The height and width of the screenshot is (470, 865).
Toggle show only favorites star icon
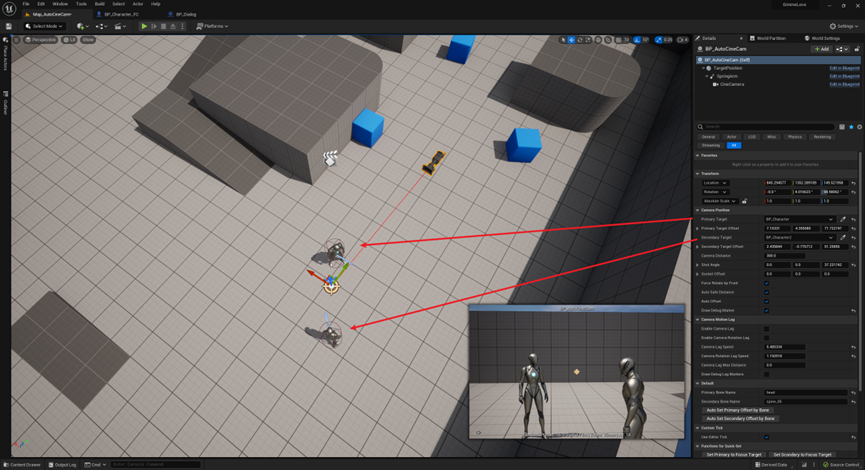click(x=851, y=127)
